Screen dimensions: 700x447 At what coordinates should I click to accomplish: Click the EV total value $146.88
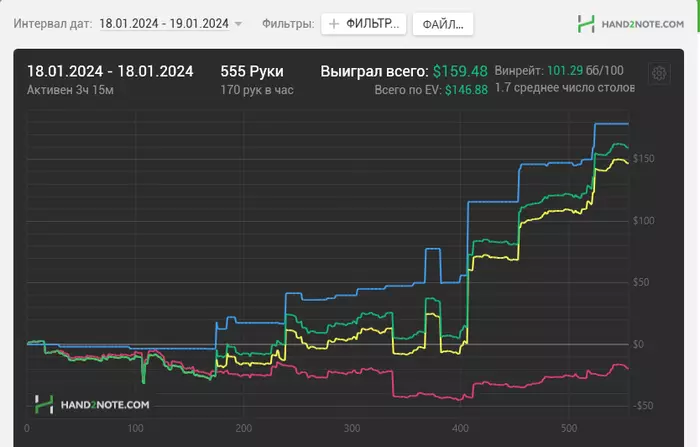tap(466, 90)
